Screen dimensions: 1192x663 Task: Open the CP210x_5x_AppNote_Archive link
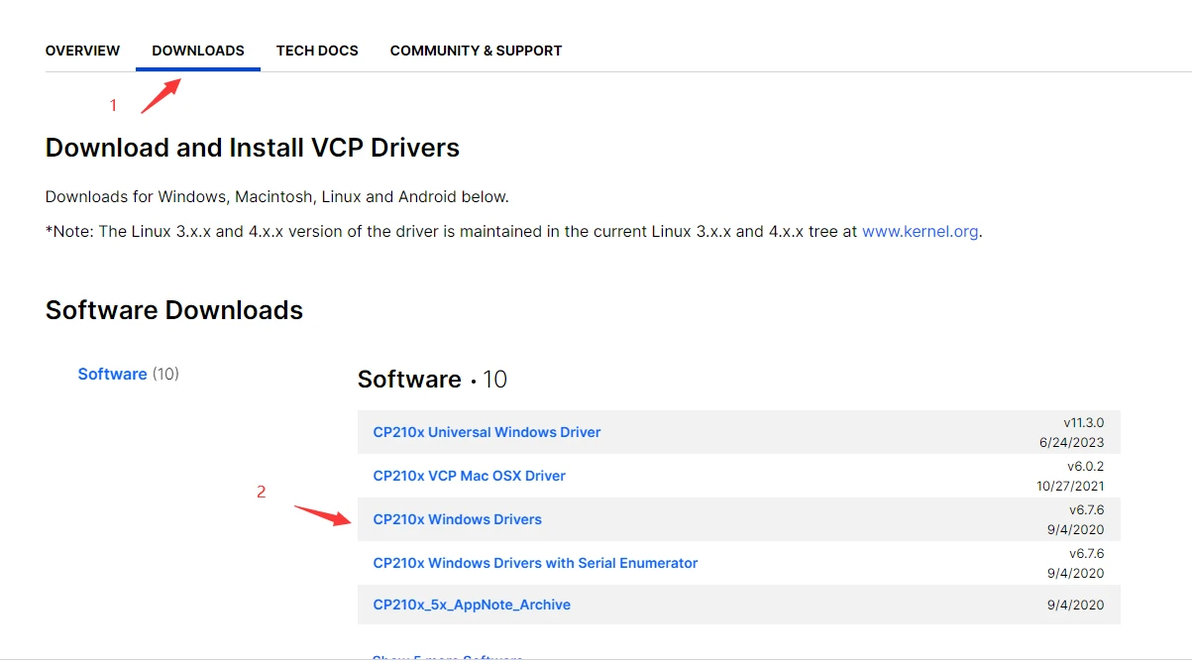472,605
